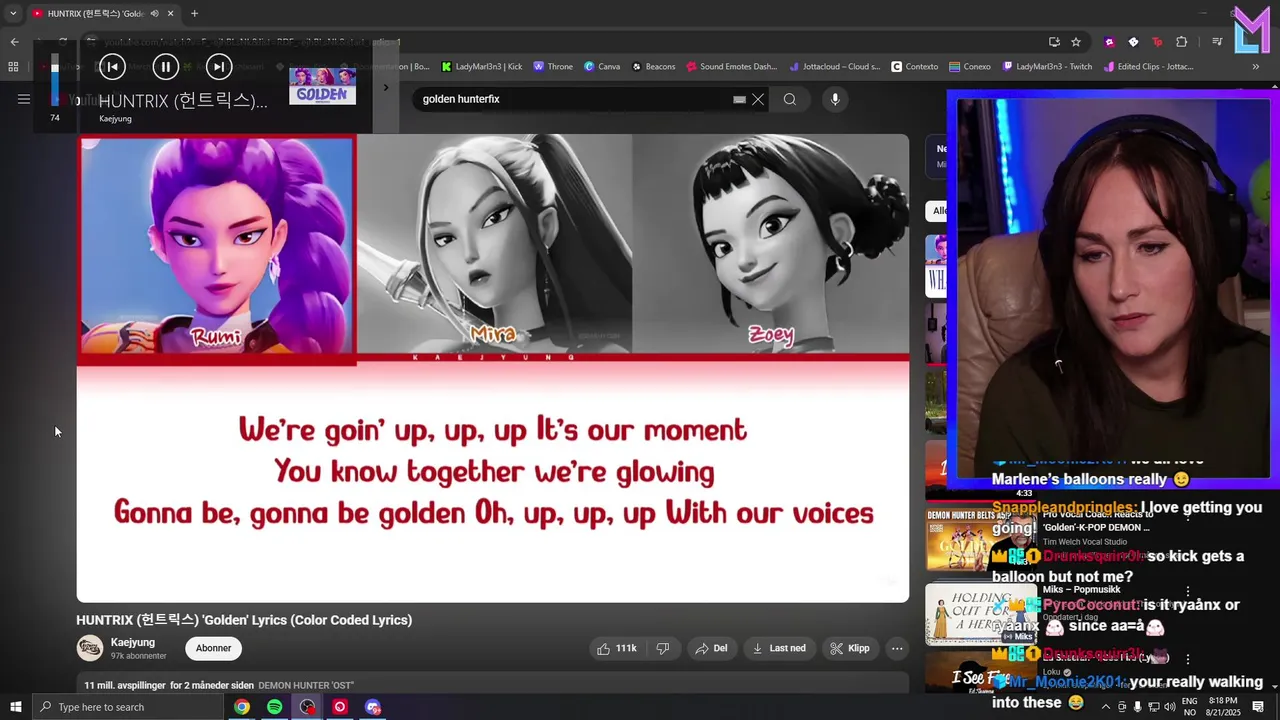Install app via address bar icon

pyautogui.click(x=1054, y=42)
